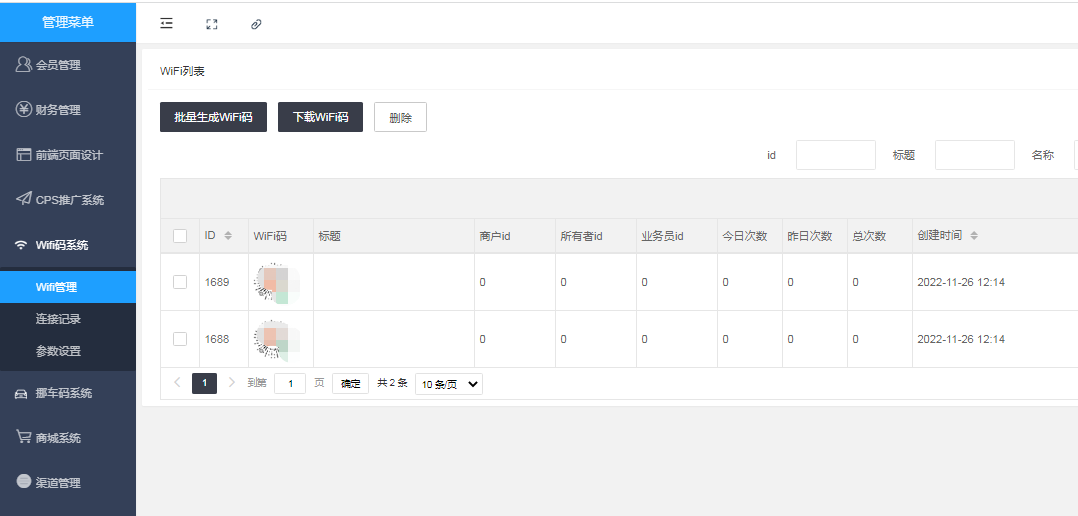Click the member management user icon

click(x=23, y=65)
